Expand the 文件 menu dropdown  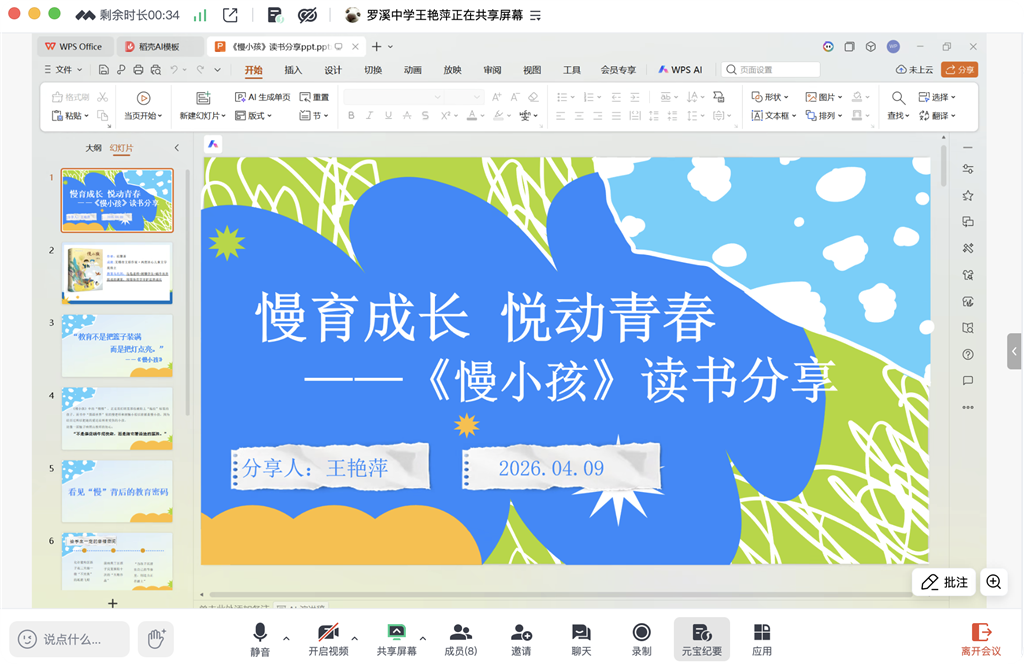(63, 70)
